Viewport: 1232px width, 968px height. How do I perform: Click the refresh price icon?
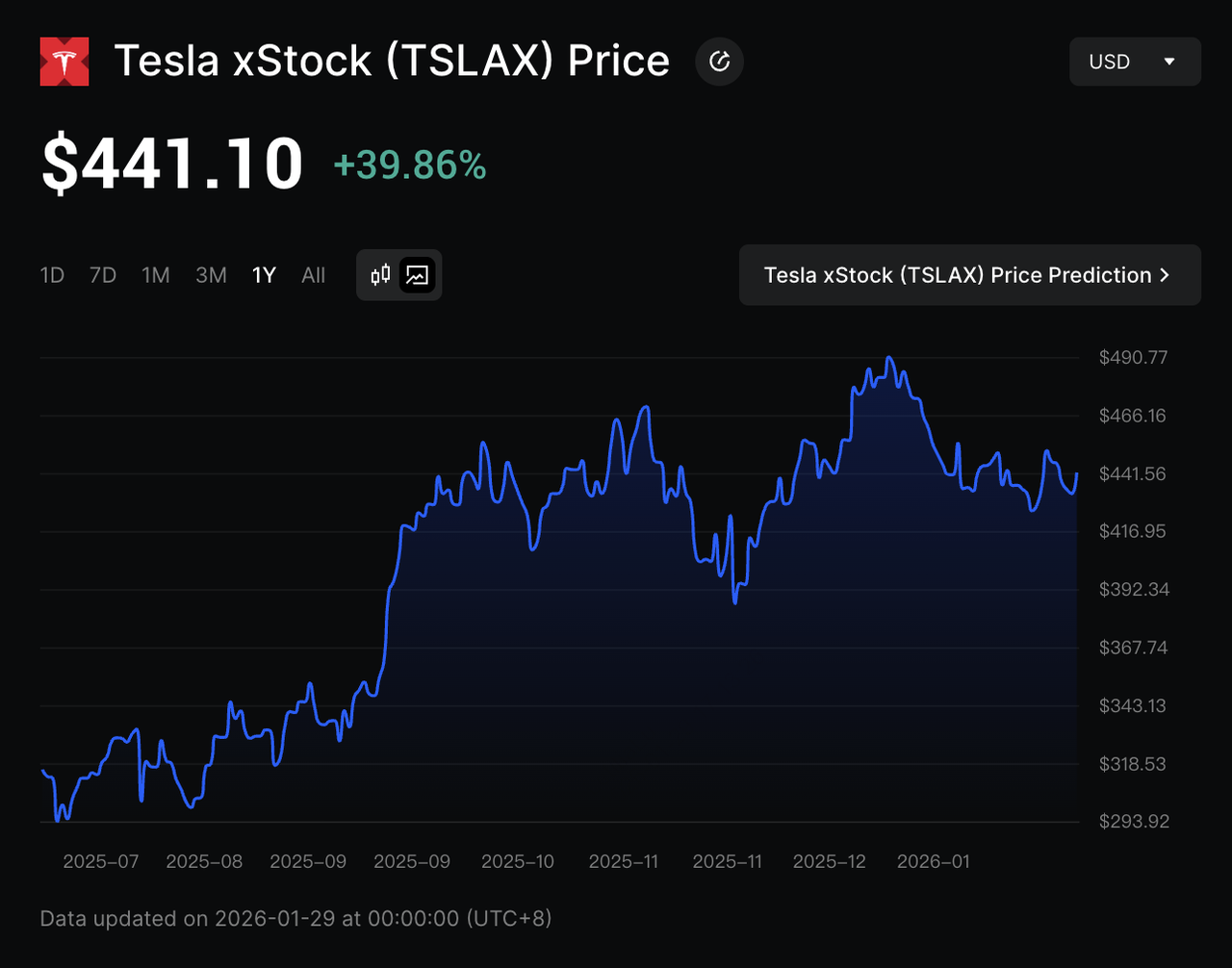click(x=719, y=62)
